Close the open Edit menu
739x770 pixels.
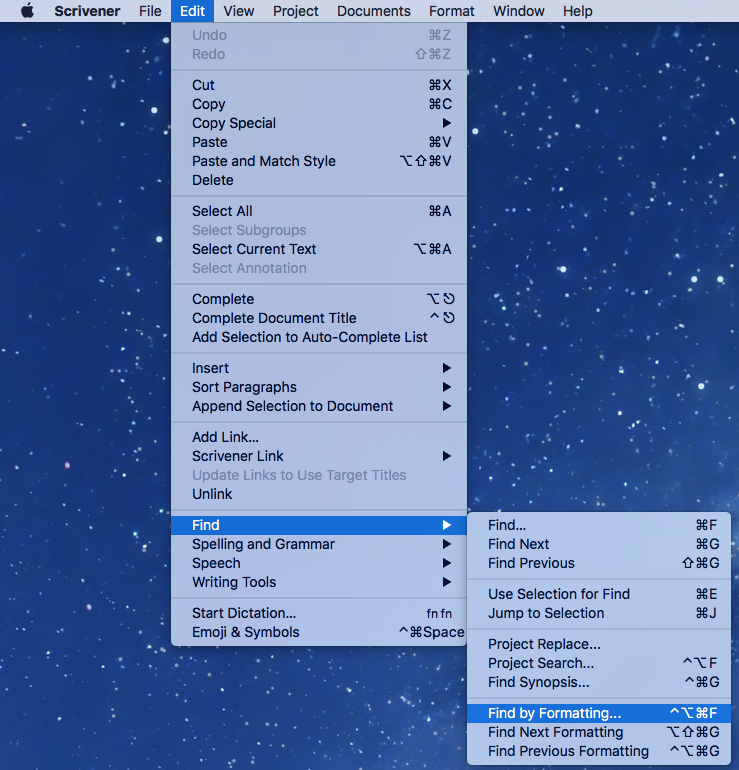pyautogui.click(x=192, y=11)
